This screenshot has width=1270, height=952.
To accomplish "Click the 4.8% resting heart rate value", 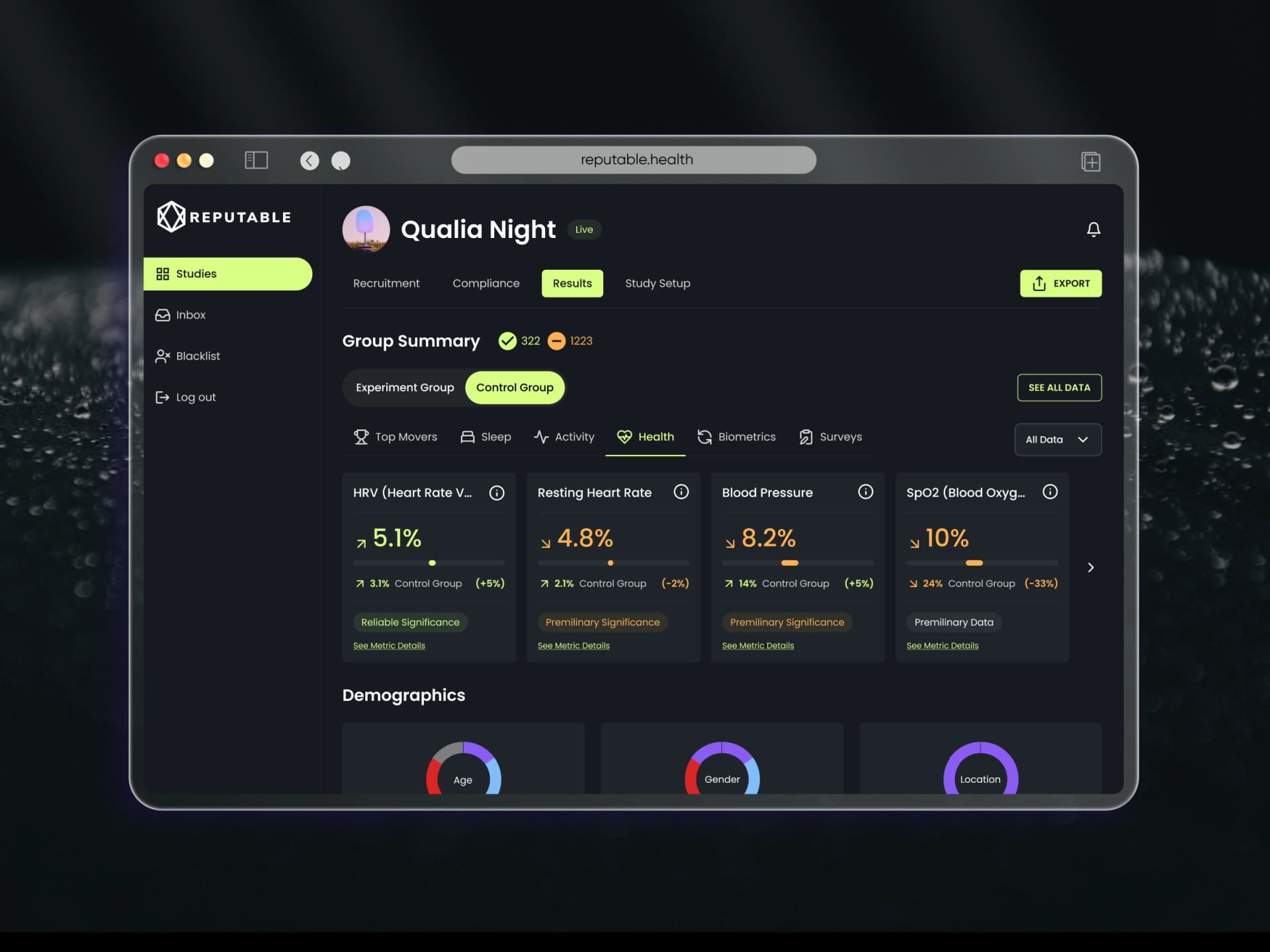I will 585,538.
